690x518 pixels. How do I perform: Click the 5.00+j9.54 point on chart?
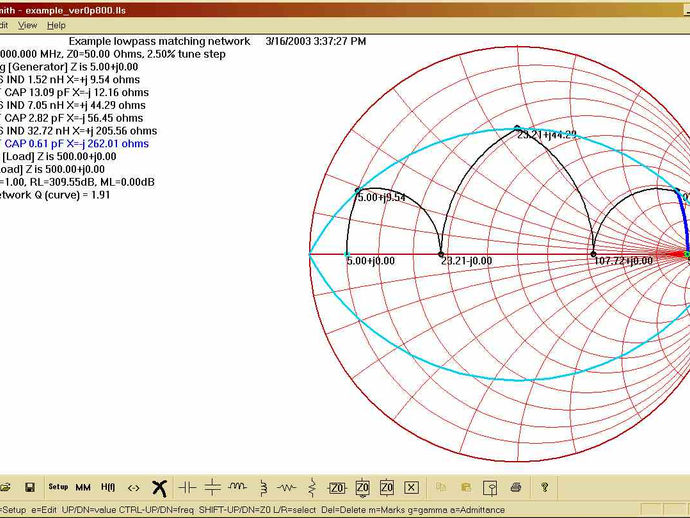[x=357, y=191]
